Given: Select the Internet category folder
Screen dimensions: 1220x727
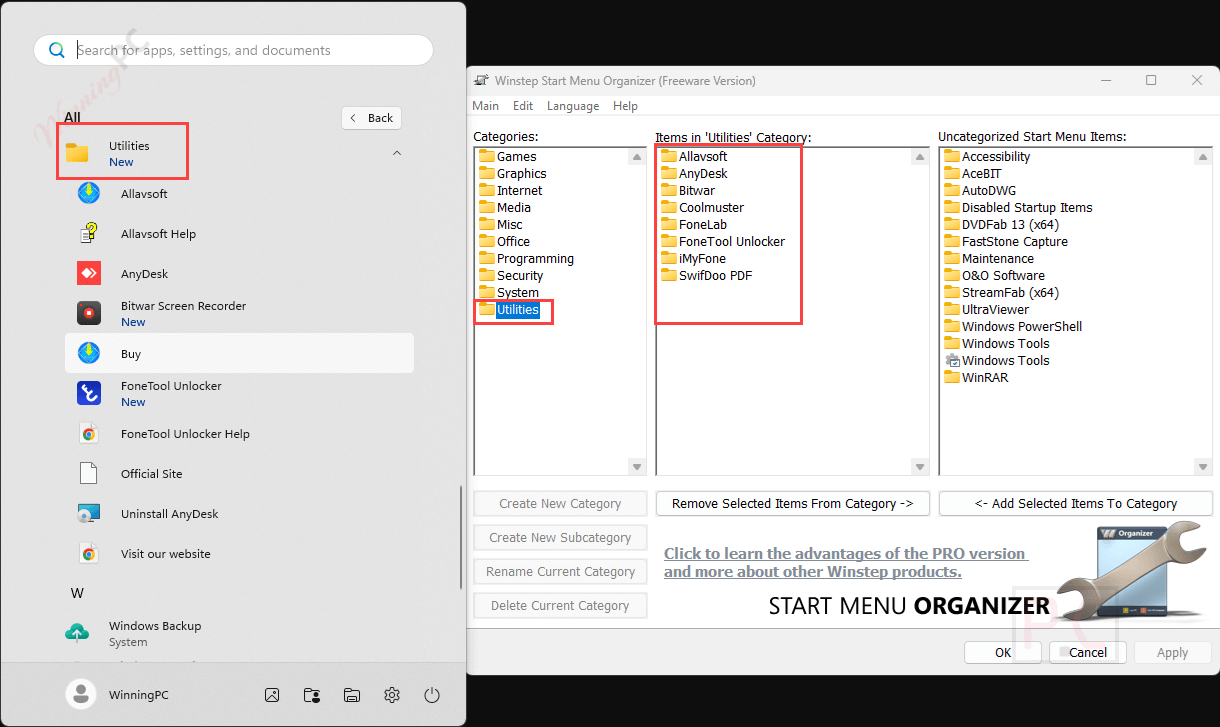Looking at the screenshot, I should coord(510,190).
